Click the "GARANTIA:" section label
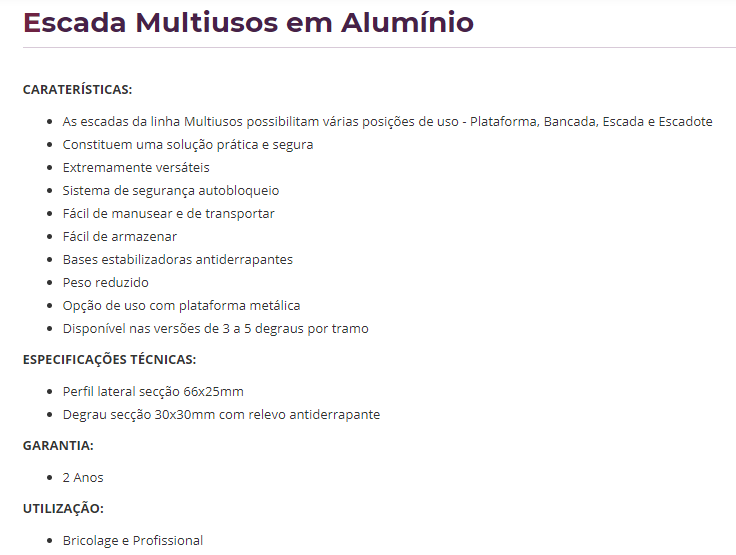Image resolution: width=736 pixels, height=555 pixels. tap(58, 445)
